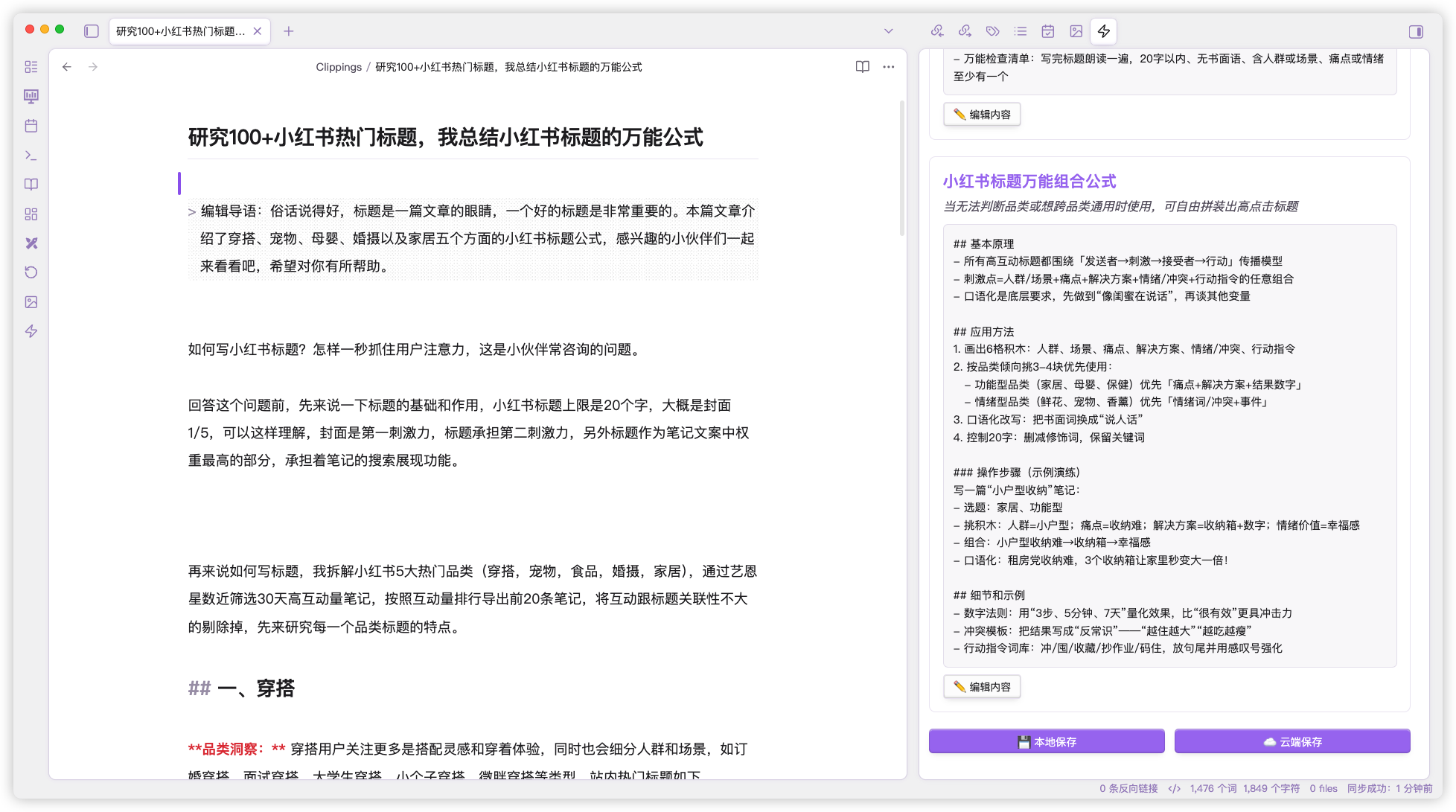Open the book icon in left ribbon
The height and width of the screenshot is (812, 1456).
31,185
